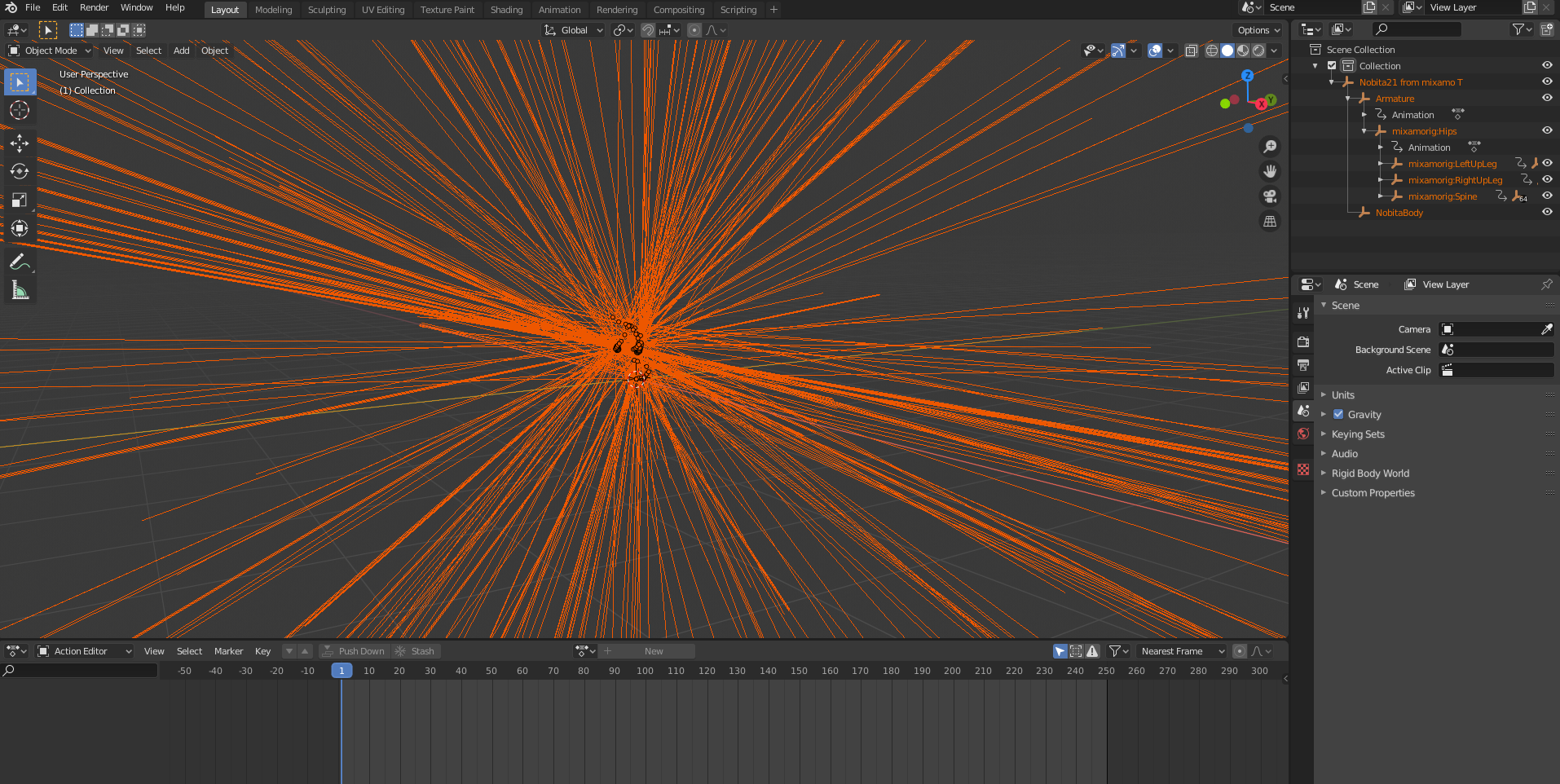Open the Object Mode dropdown
Viewport: 1560px width, 784px height.
[x=50, y=51]
